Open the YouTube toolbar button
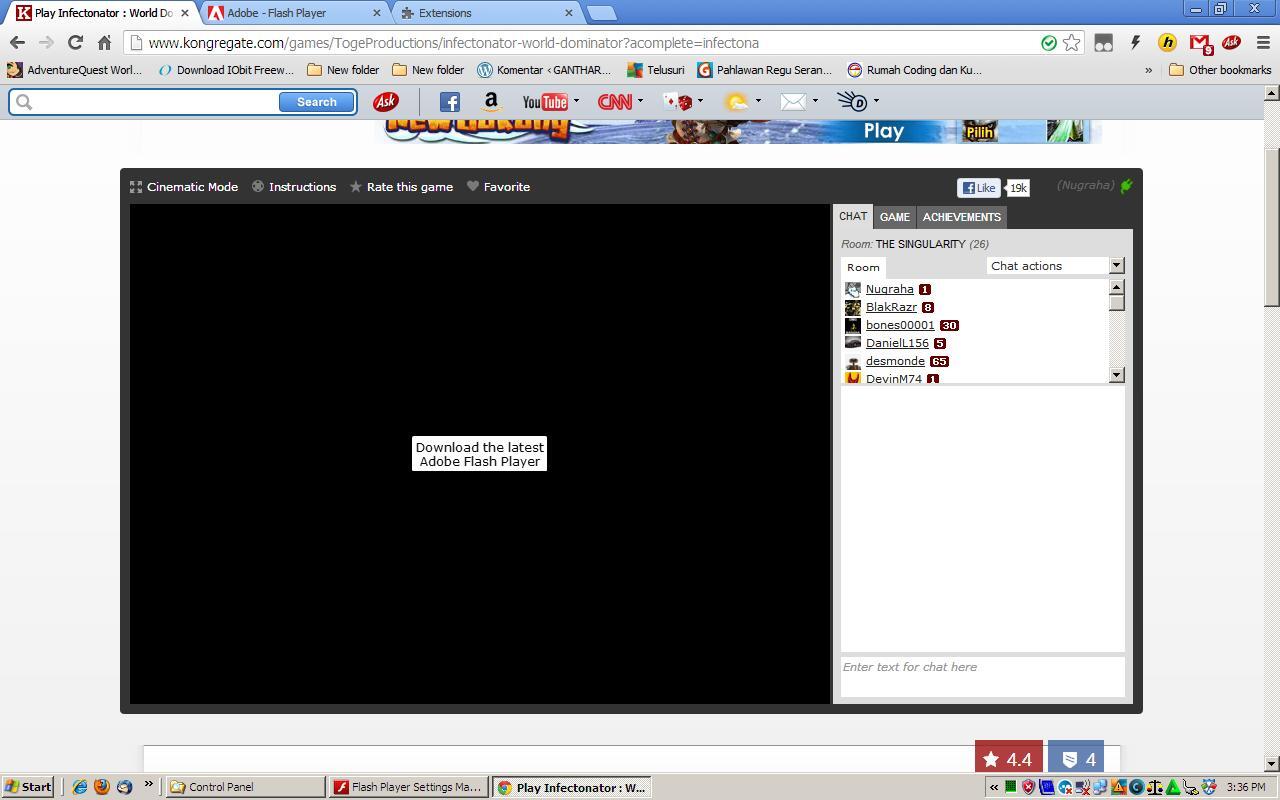1280x800 pixels. (545, 101)
